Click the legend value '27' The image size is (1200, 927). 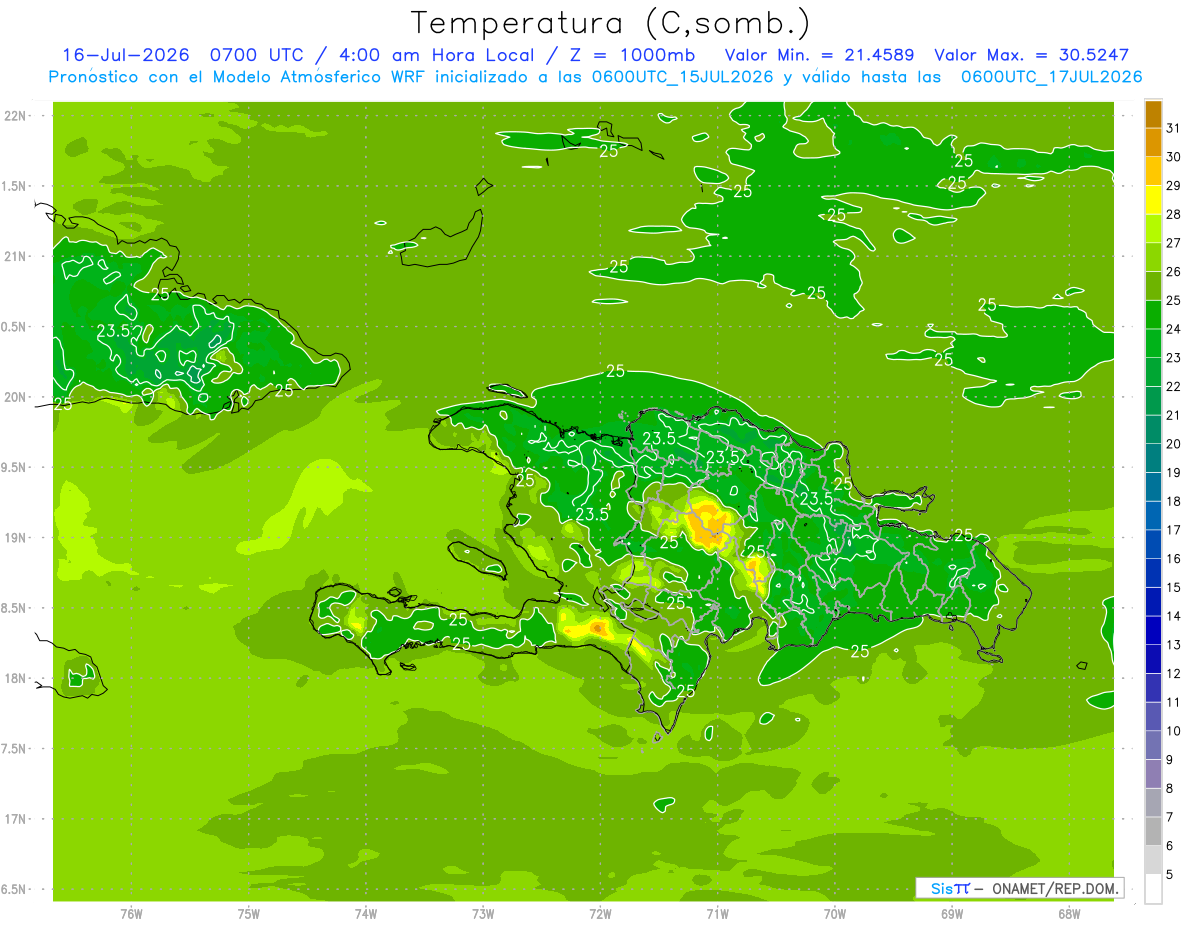tap(1173, 243)
